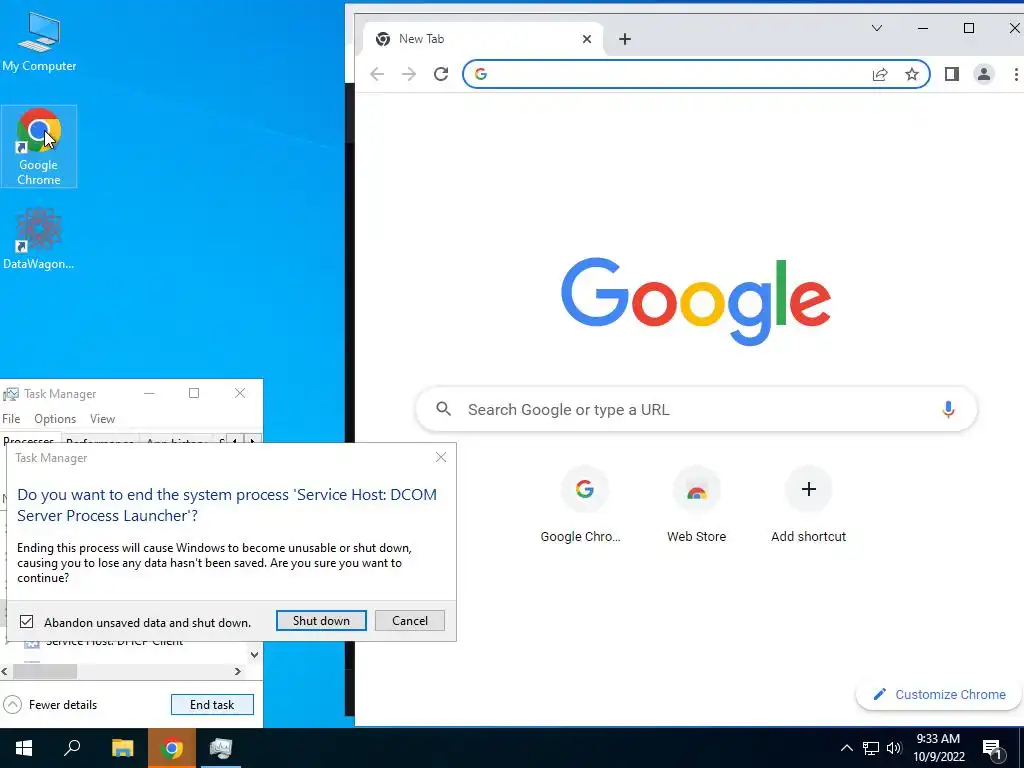Image resolution: width=1024 pixels, height=768 pixels.
Task: Open Task Manager Options menu
Action: [55, 419]
